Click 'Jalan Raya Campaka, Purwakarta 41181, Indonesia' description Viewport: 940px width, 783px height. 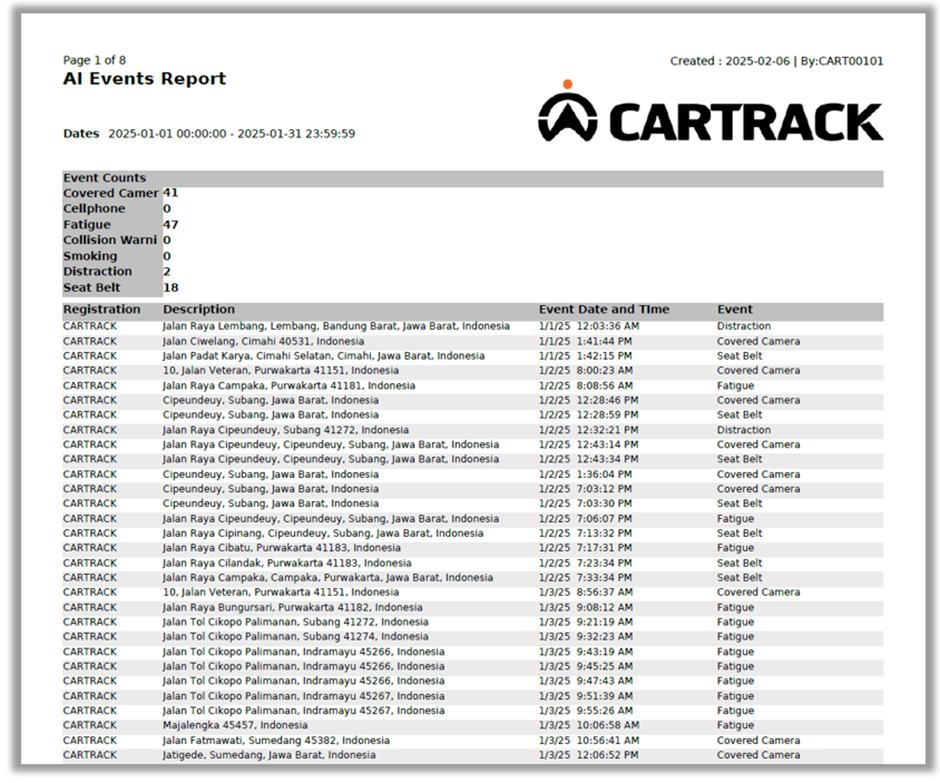tap(289, 386)
